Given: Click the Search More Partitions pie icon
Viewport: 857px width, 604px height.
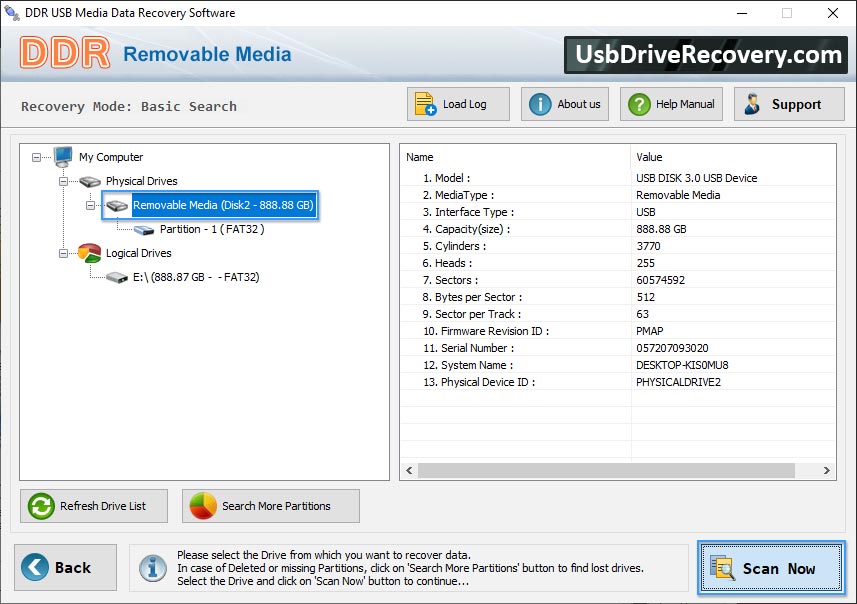Looking at the screenshot, I should tap(203, 506).
